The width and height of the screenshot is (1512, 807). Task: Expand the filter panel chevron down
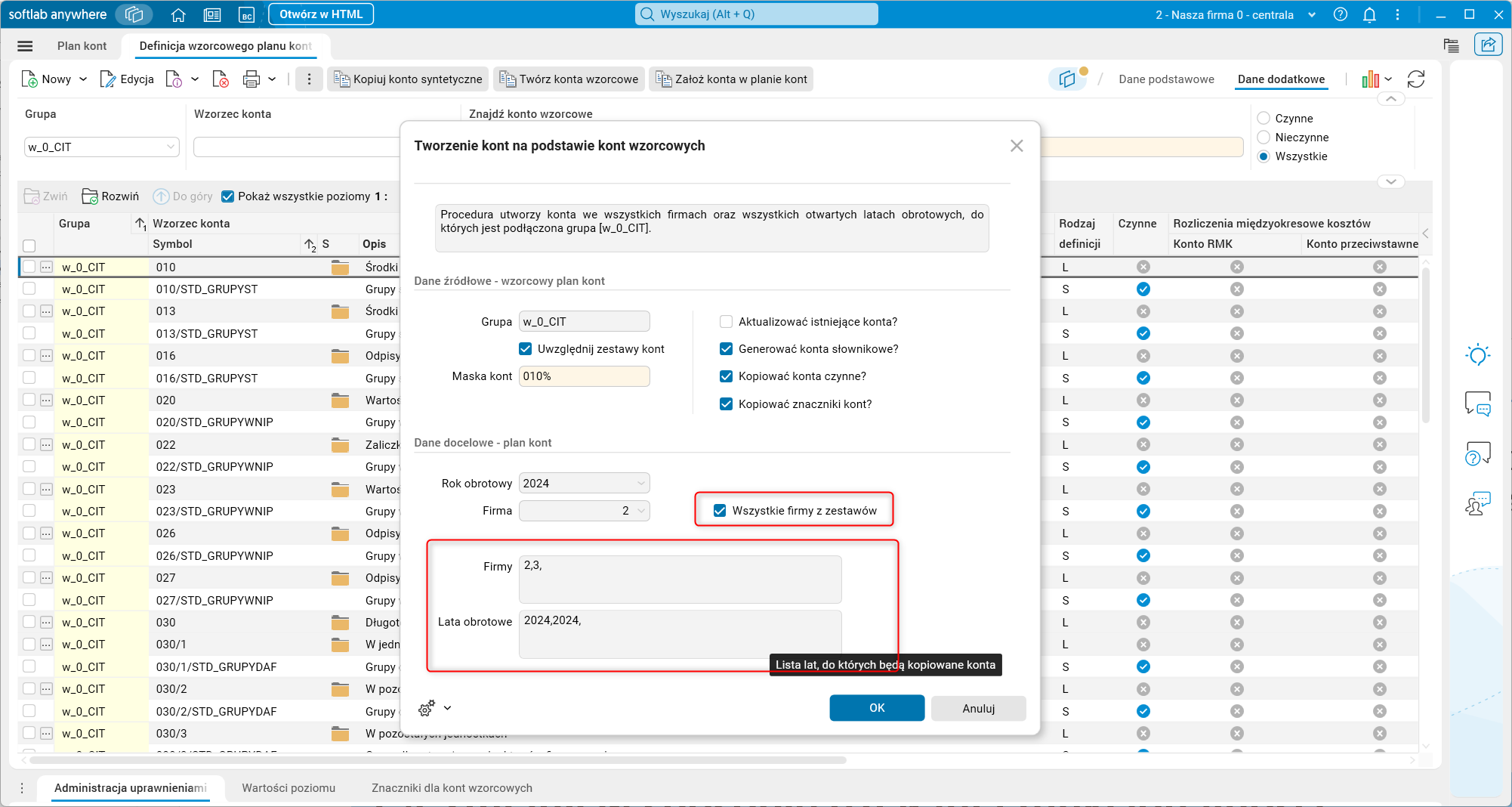[x=1391, y=181]
